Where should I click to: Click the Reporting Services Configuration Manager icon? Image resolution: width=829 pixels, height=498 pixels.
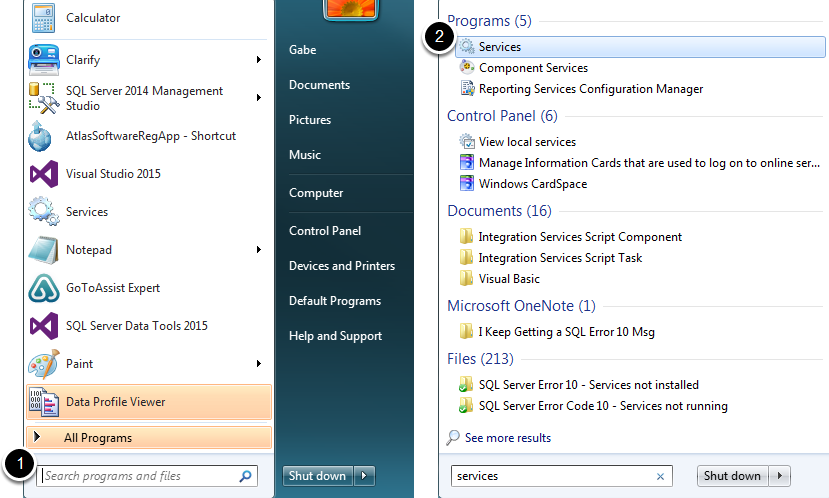tap(467, 88)
